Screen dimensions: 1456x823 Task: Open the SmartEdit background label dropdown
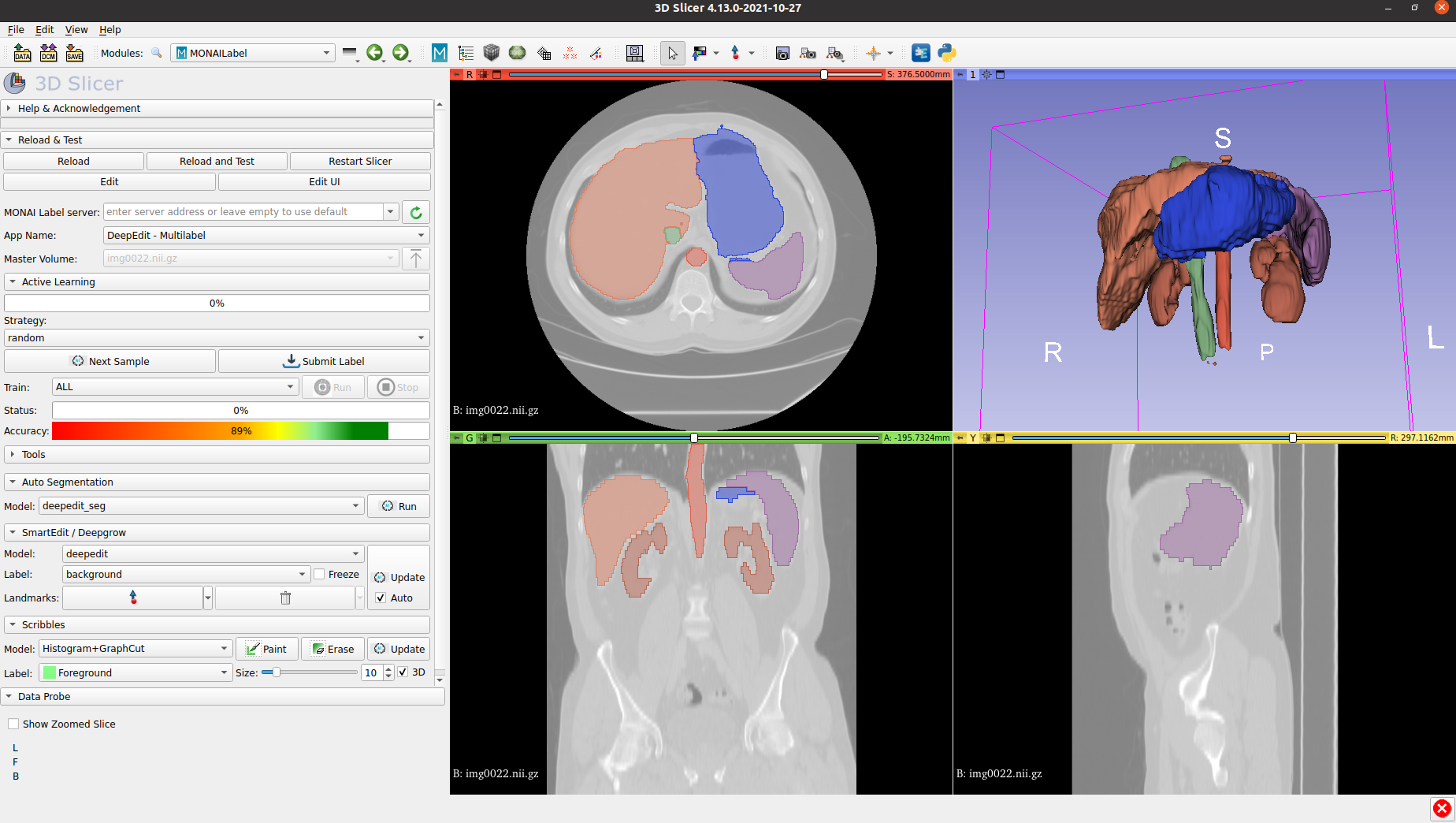(x=186, y=574)
